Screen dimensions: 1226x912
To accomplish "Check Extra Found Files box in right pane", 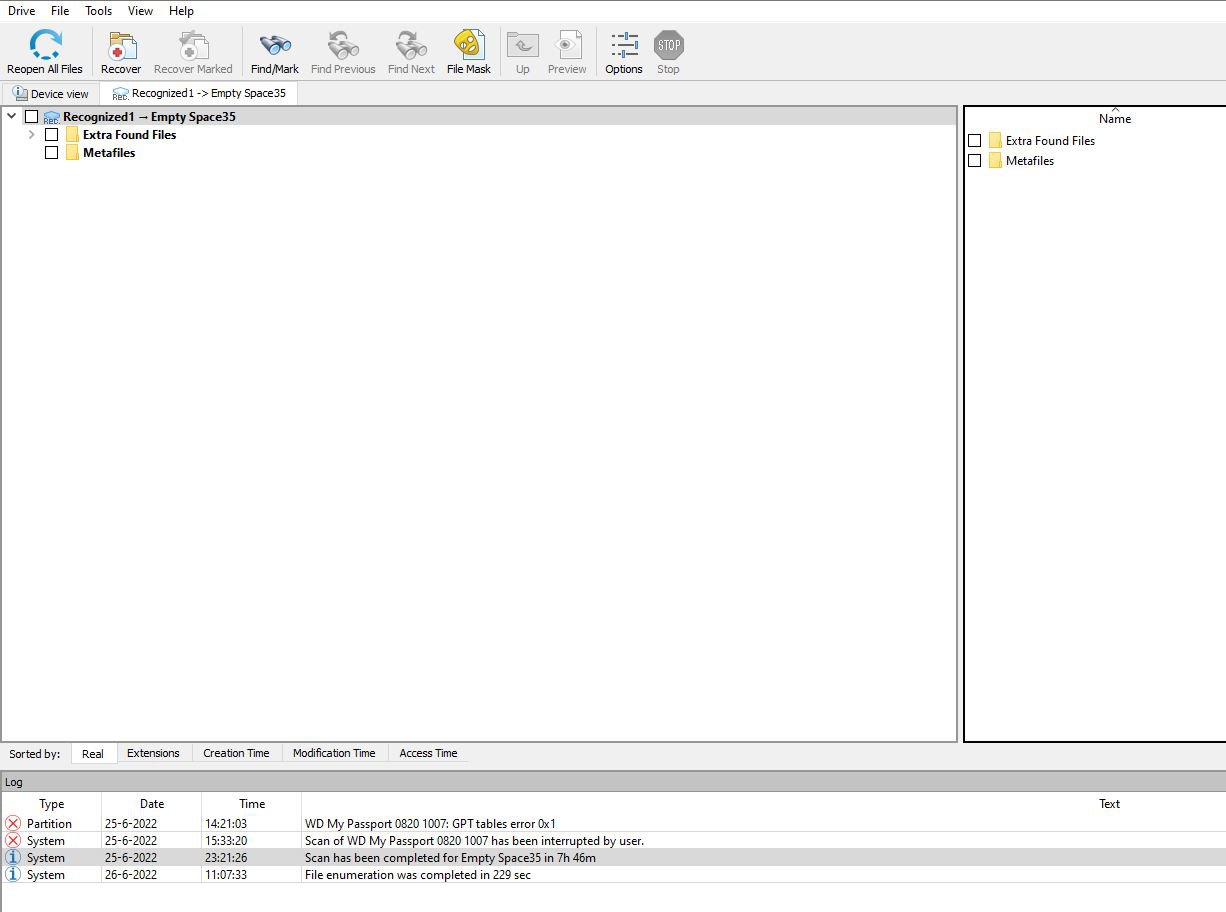I will [975, 141].
